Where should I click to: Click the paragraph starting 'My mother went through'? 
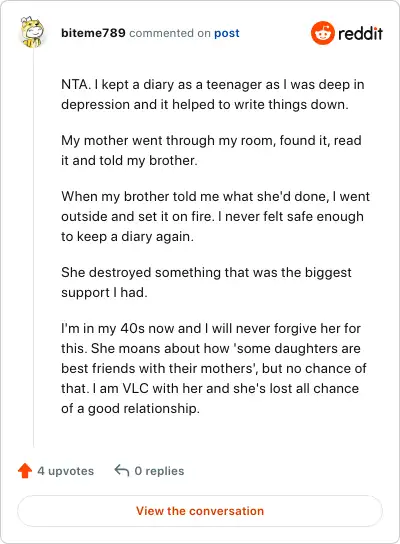pos(211,150)
